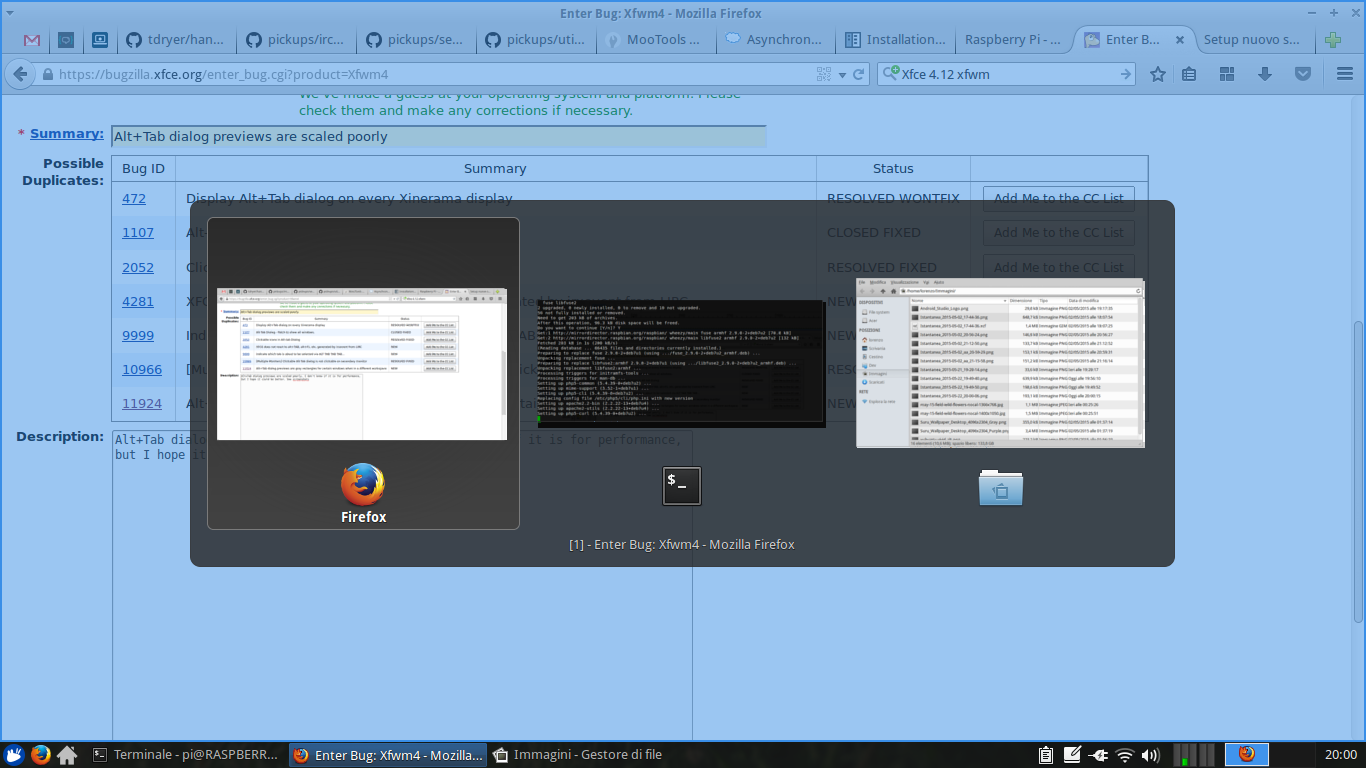1366x768 pixels.
Task: Open new tab with plus icon
Action: click(1332, 40)
